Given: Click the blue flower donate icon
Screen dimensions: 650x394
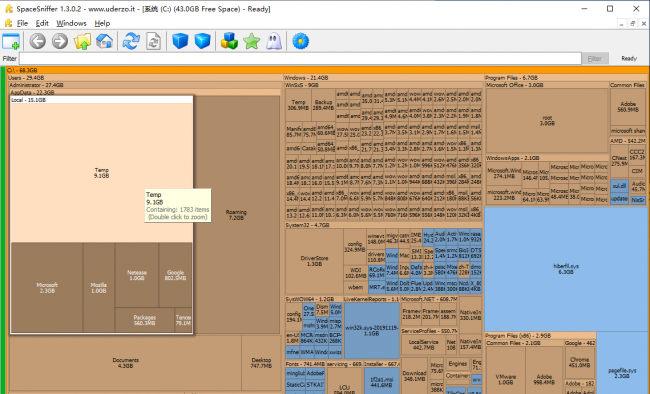Looking at the screenshot, I should point(301,41).
